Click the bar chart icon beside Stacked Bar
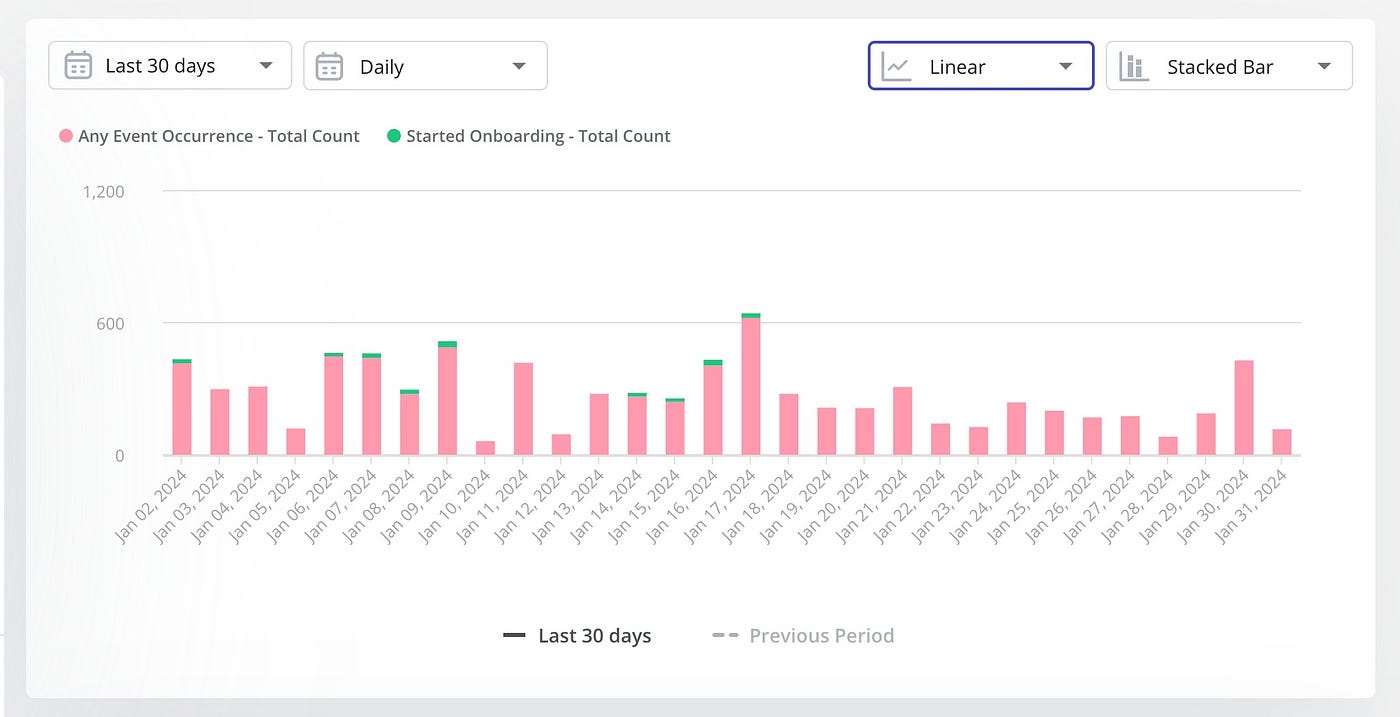 point(1134,67)
